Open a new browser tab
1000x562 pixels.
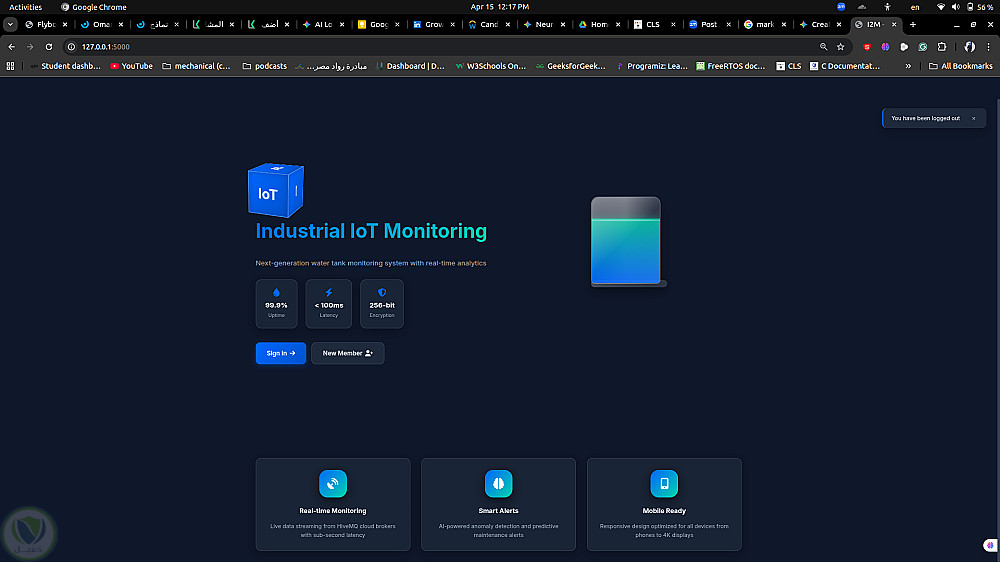[x=913, y=24]
